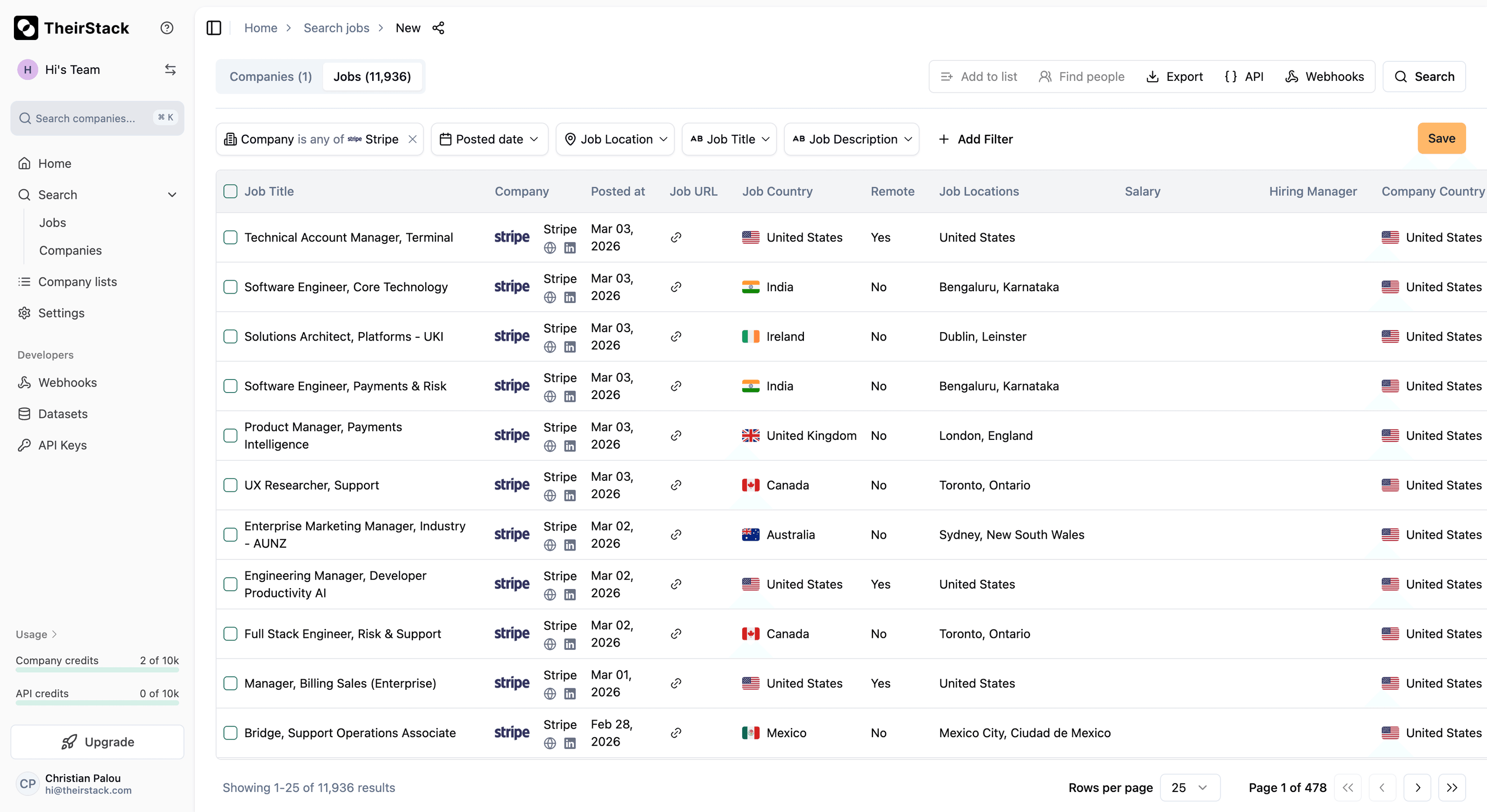Check the Bridge, Support Operations Associate checkbox
This screenshot has height=812, width=1487.
point(230,733)
